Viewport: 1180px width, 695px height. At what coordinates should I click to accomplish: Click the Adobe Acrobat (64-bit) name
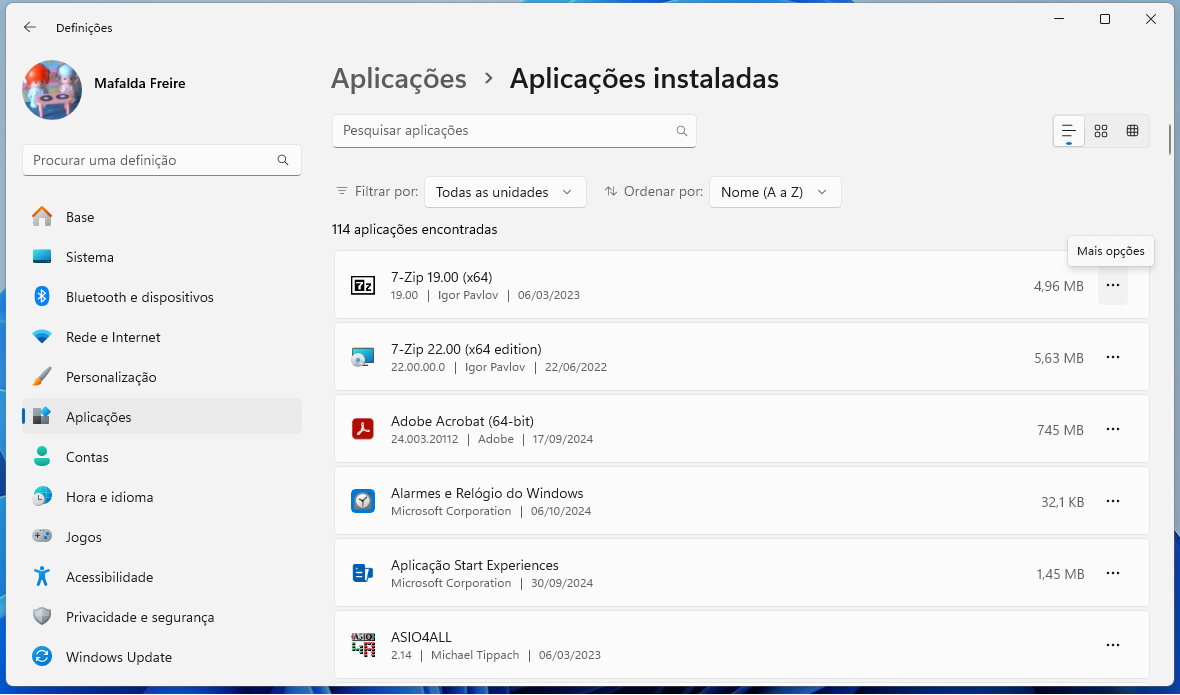coord(462,421)
